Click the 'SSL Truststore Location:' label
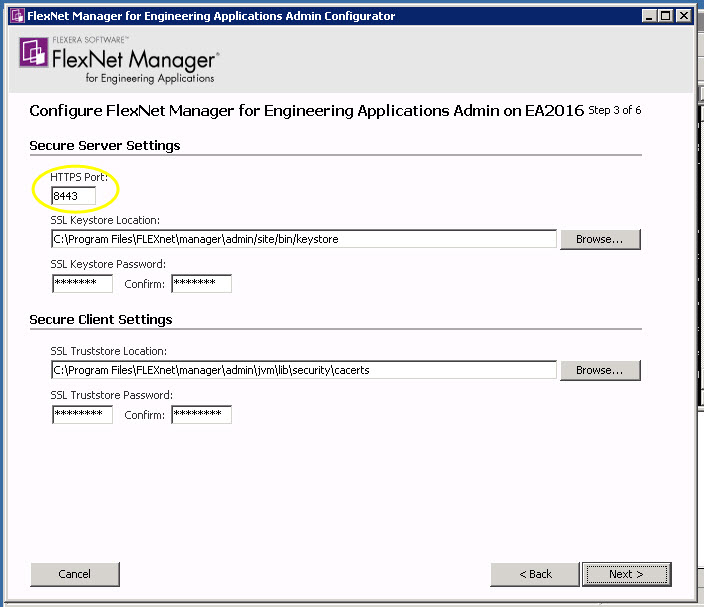 109,351
